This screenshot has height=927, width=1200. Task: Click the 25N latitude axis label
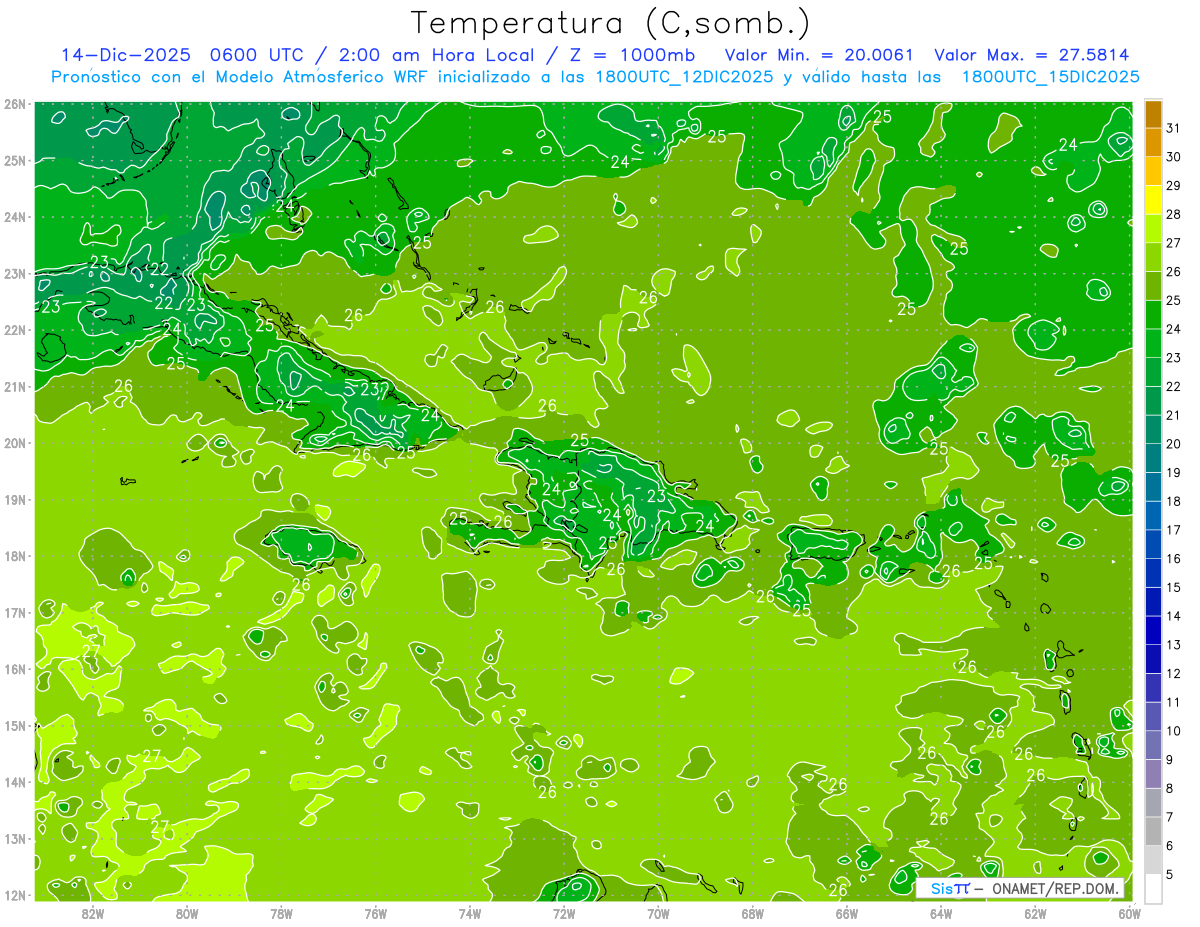coord(14,160)
